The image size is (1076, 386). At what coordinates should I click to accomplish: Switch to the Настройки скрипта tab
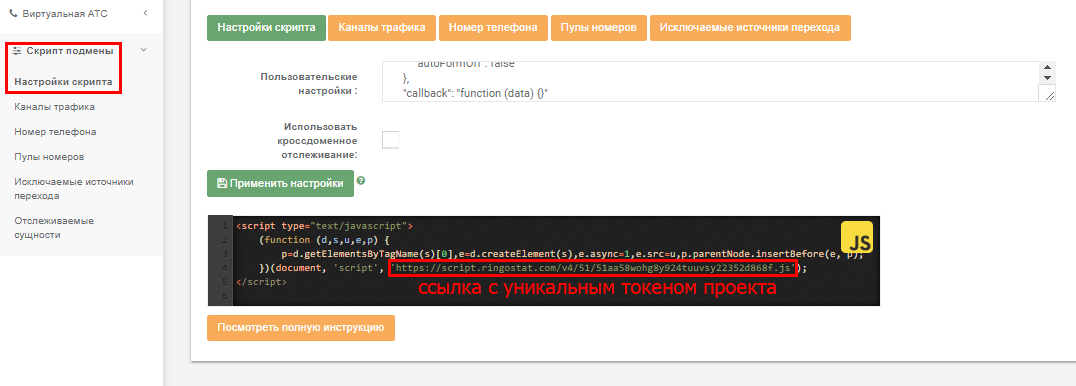[266, 28]
